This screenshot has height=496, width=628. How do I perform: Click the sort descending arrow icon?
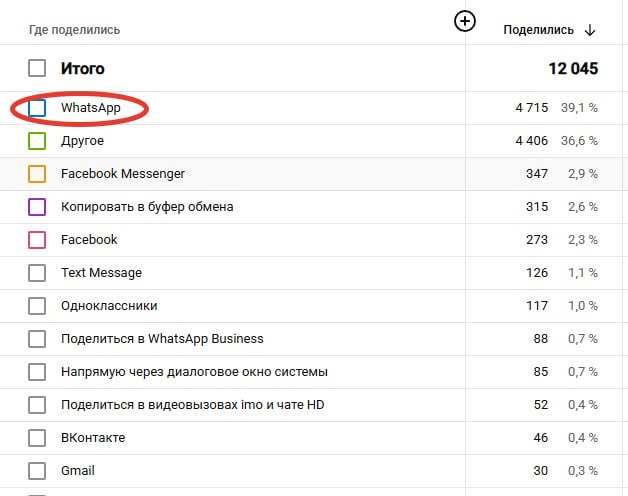[x=590, y=30]
